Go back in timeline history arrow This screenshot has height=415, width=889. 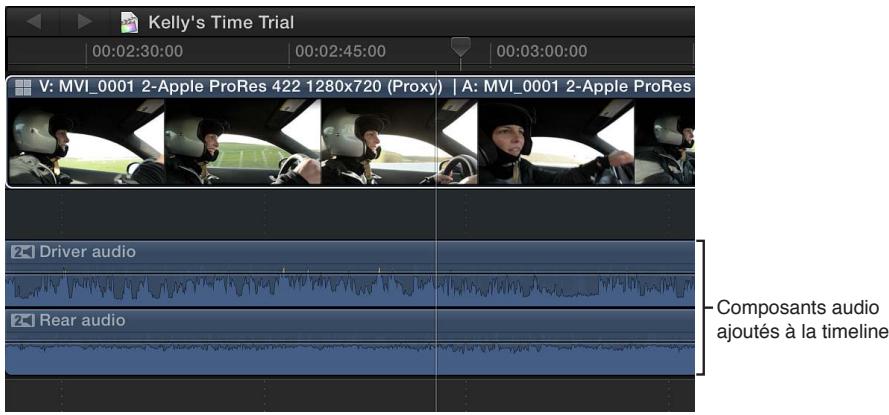pos(33,22)
